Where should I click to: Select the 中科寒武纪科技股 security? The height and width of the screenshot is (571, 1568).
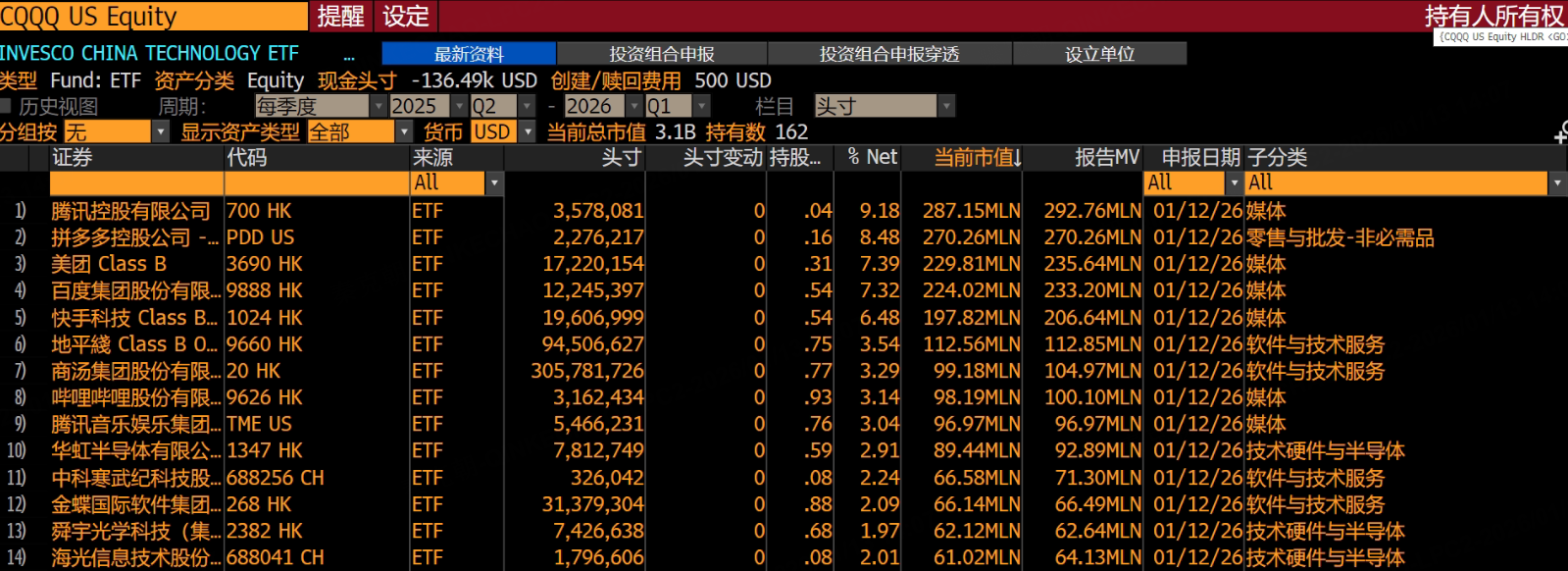tap(135, 478)
